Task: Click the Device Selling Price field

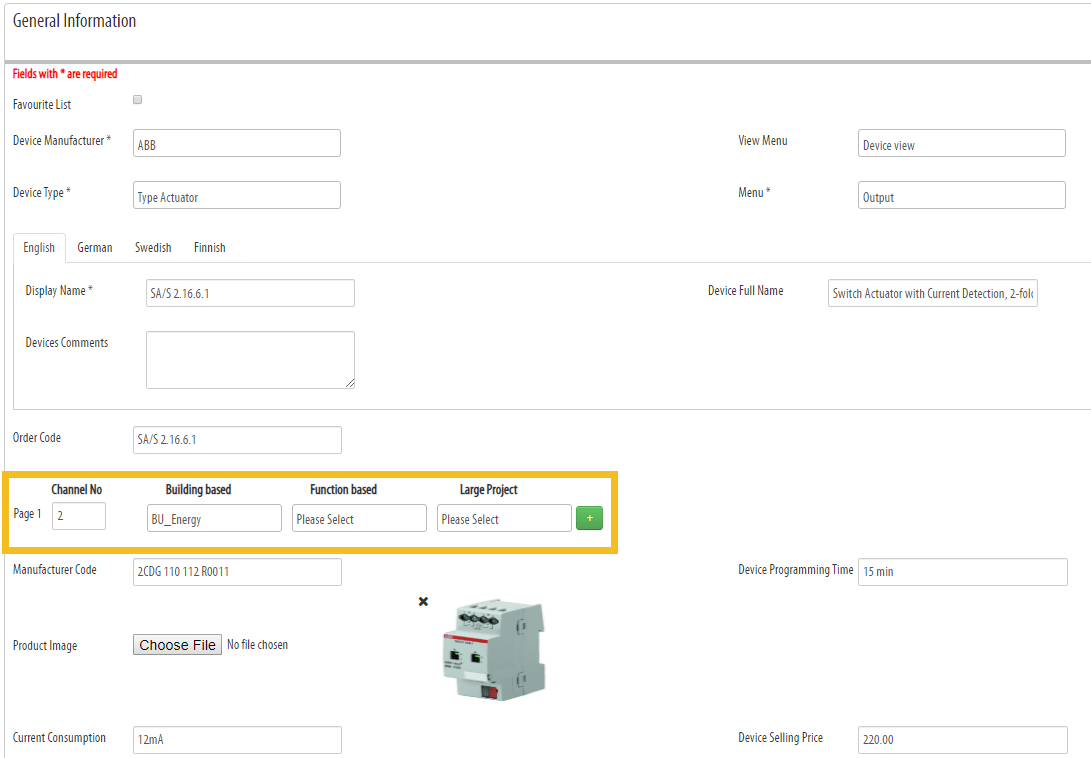Action: point(962,740)
